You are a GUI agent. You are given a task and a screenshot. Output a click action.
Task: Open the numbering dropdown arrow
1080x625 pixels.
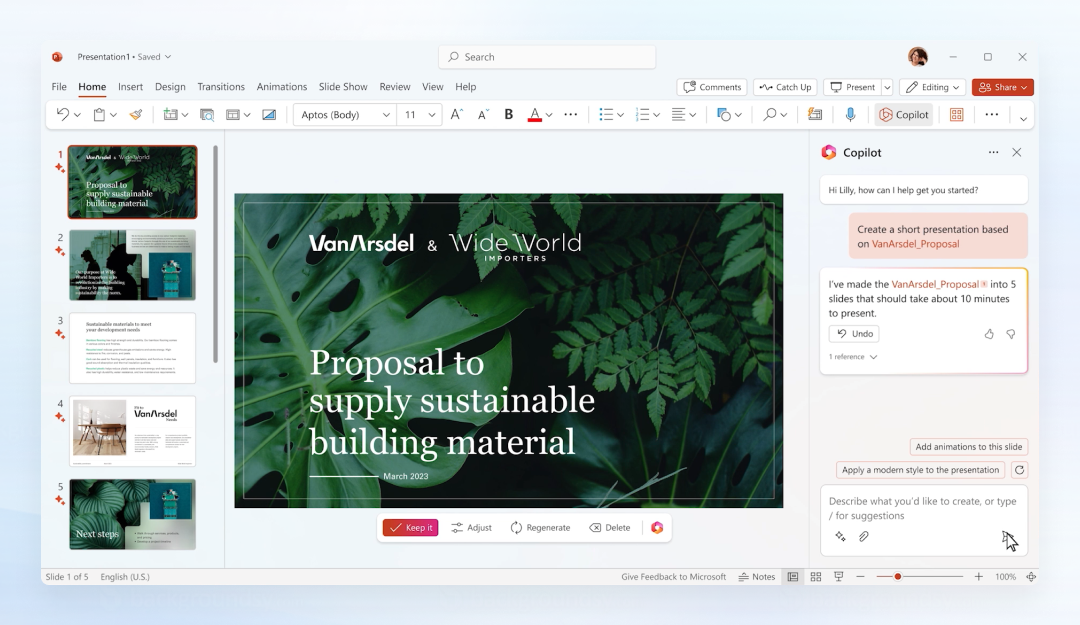coord(656,115)
